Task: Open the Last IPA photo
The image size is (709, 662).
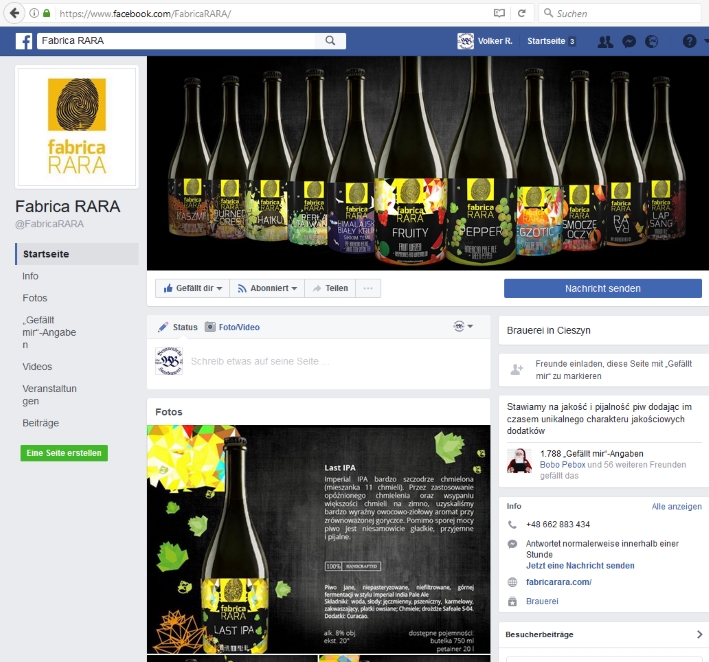Action: click(x=318, y=539)
